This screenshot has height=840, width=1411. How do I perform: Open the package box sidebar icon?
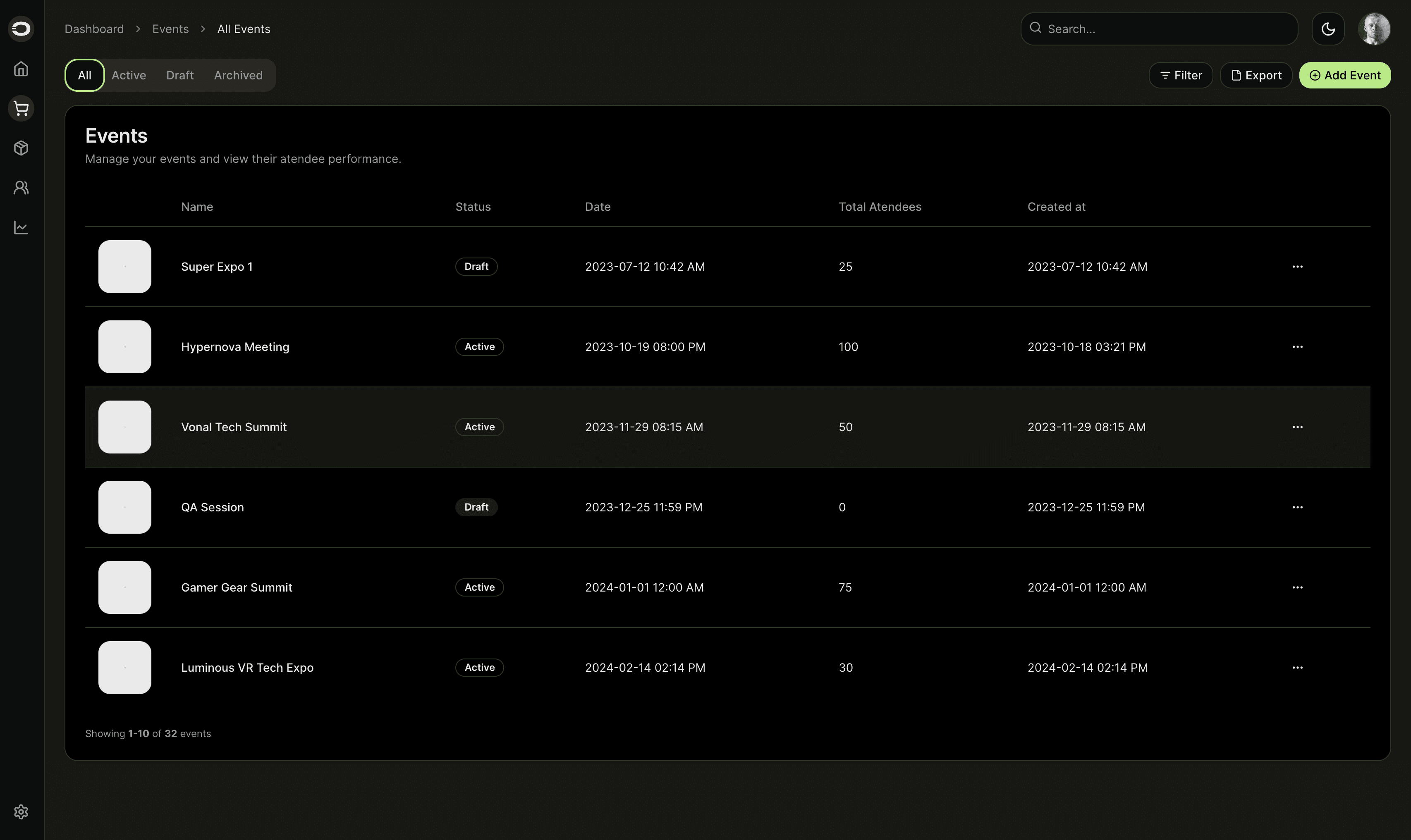point(21,148)
